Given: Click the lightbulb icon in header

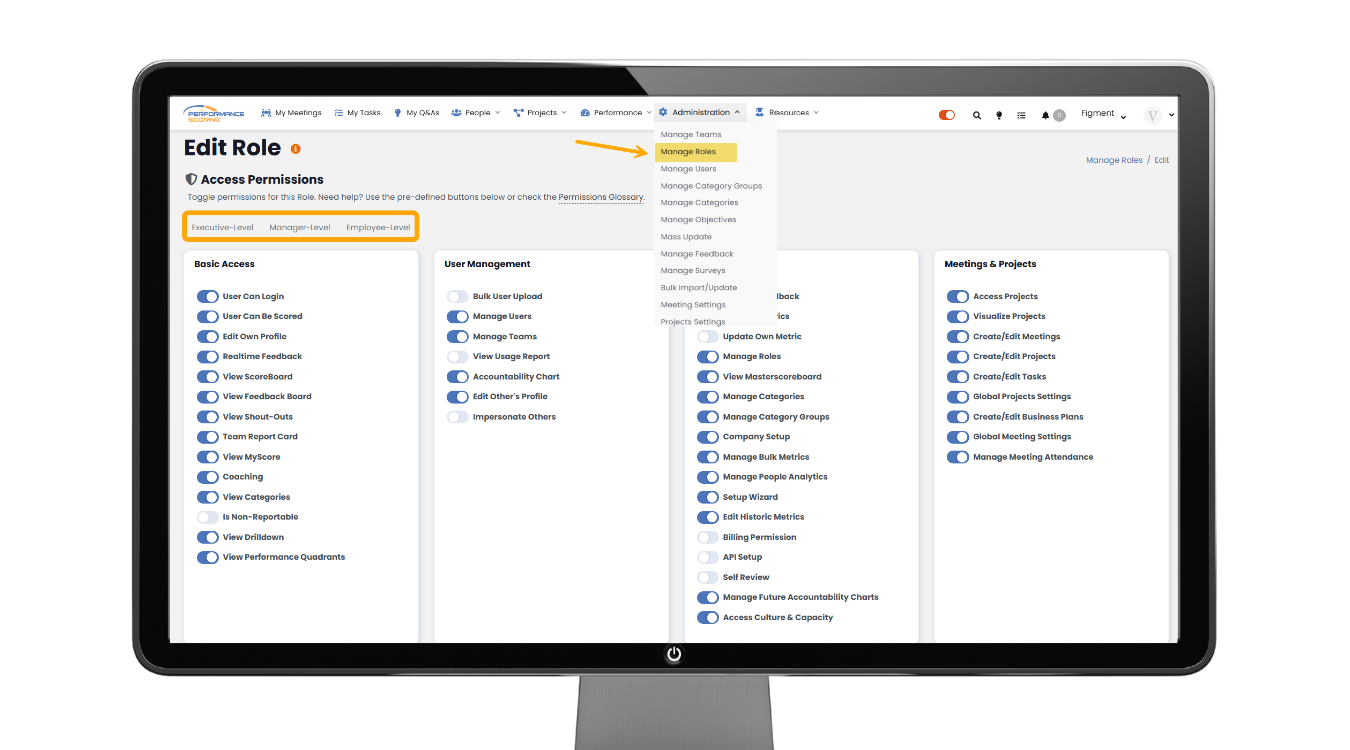Looking at the screenshot, I should coord(999,115).
